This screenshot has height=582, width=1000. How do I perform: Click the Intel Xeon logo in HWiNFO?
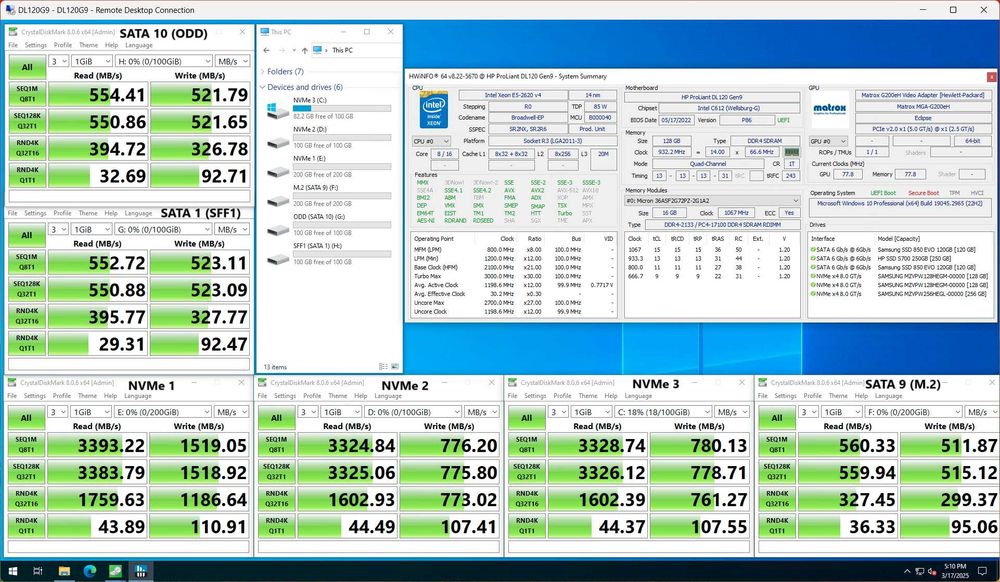[434, 110]
